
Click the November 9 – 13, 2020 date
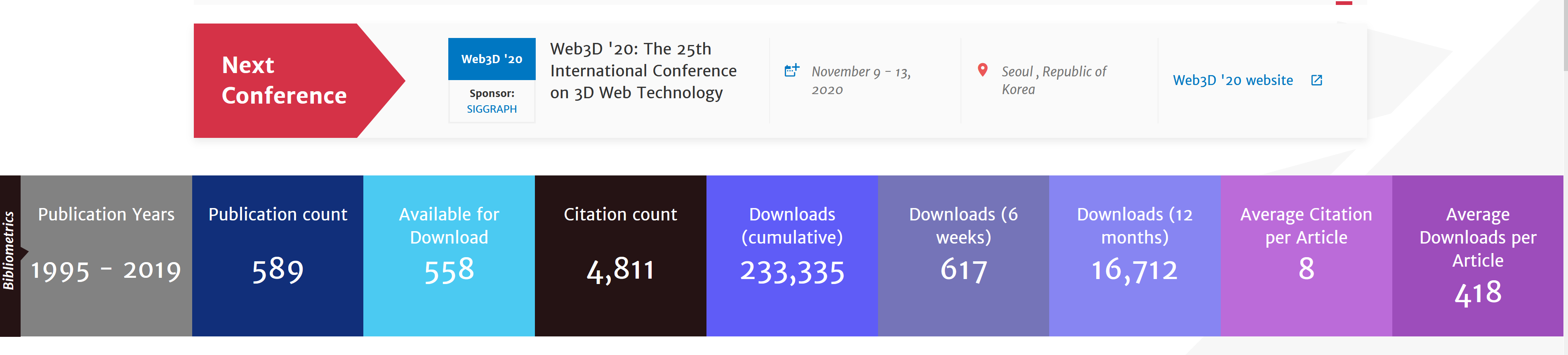[860, 80]
